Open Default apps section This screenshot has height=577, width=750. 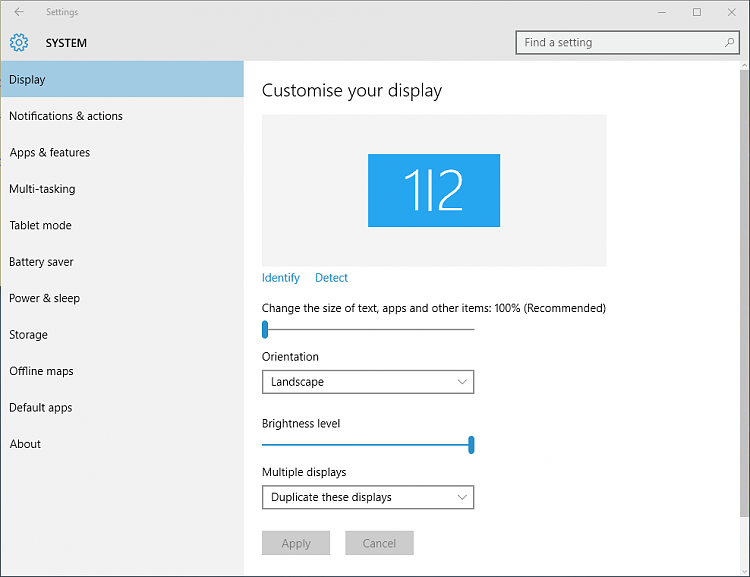coord(41,408)
